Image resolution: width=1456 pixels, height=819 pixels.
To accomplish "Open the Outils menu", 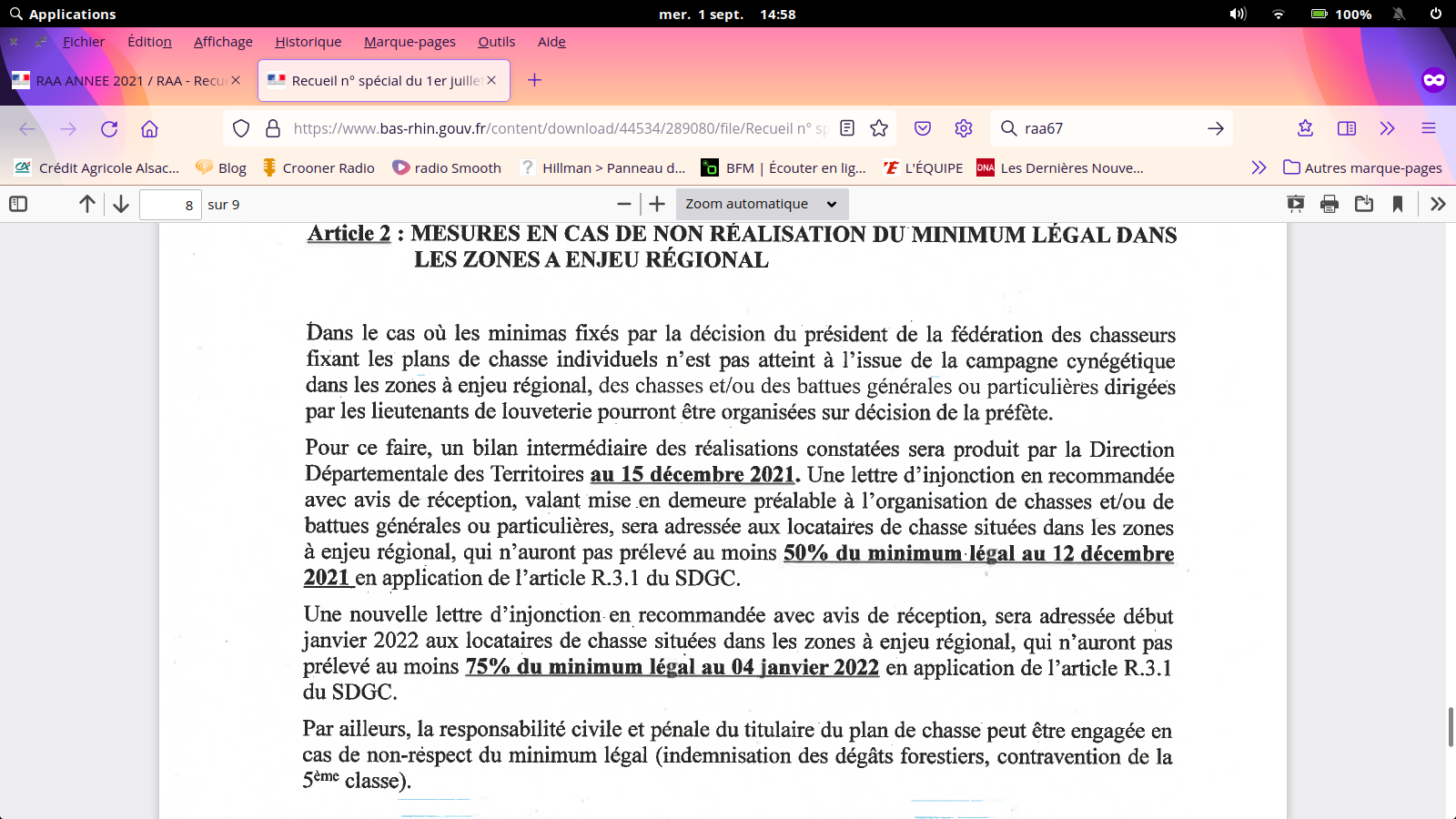I will (497, 41).
